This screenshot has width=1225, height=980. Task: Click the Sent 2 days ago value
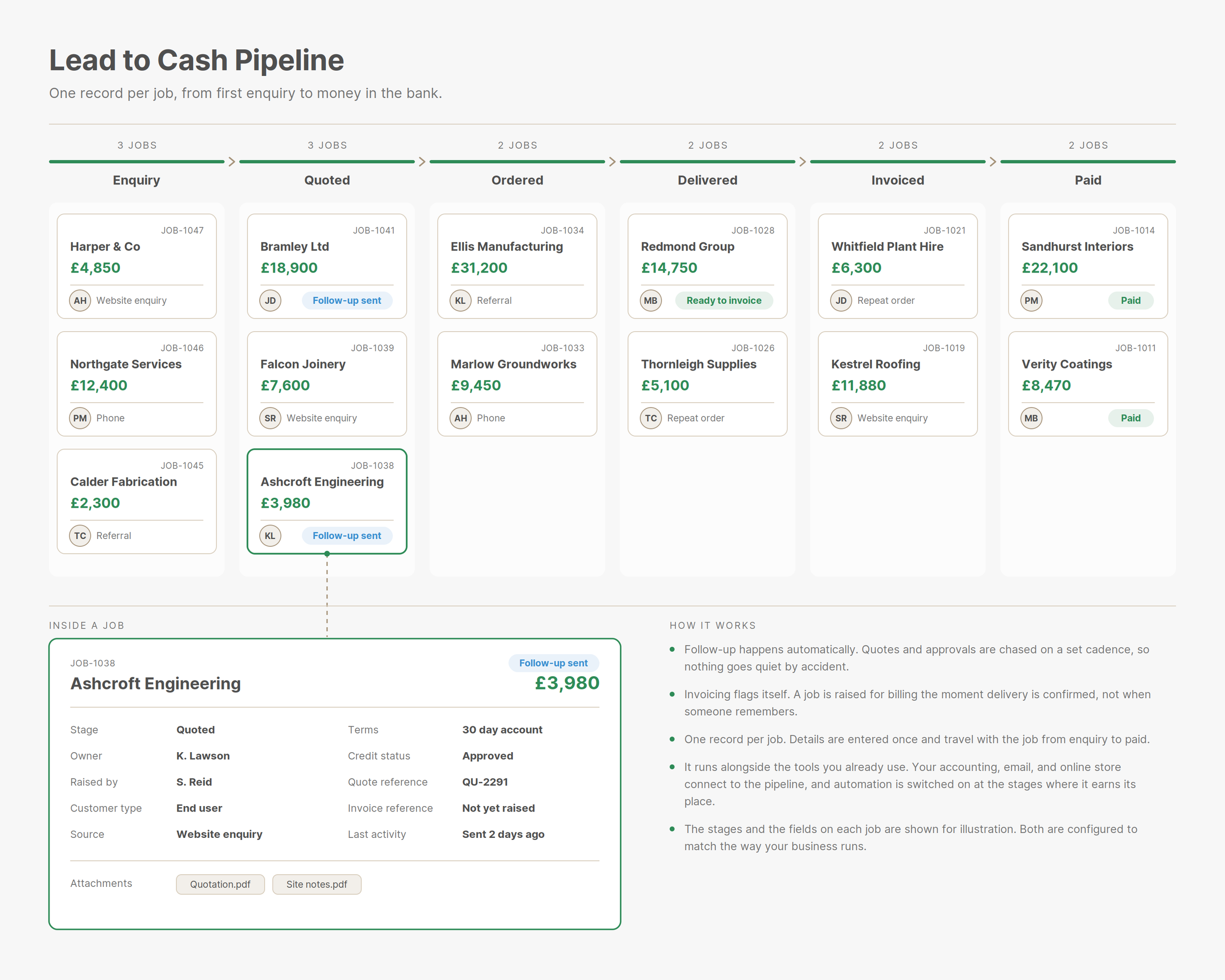(x=503, y=834)
